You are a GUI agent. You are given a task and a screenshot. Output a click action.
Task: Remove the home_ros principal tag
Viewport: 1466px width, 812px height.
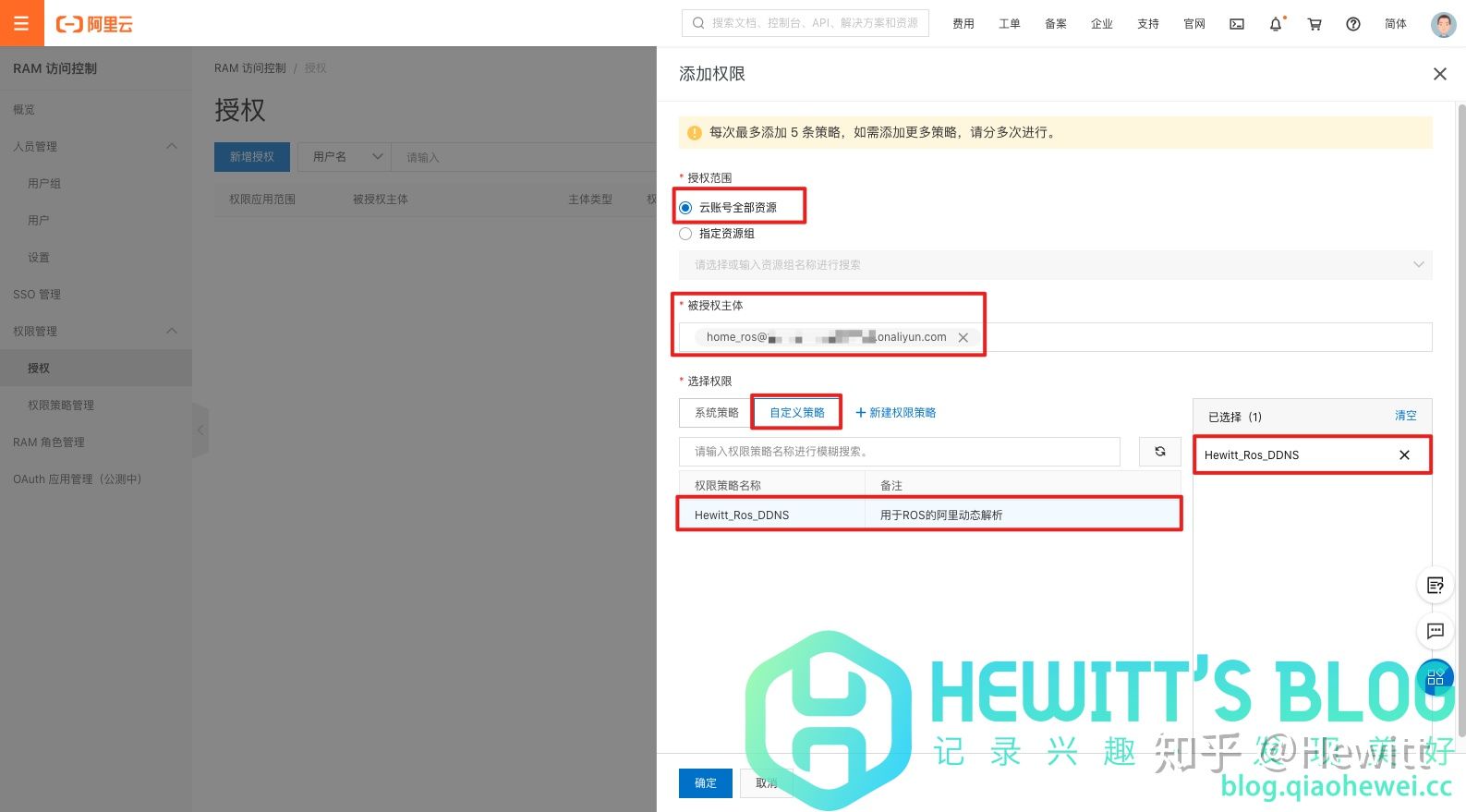tap(963, 338)
